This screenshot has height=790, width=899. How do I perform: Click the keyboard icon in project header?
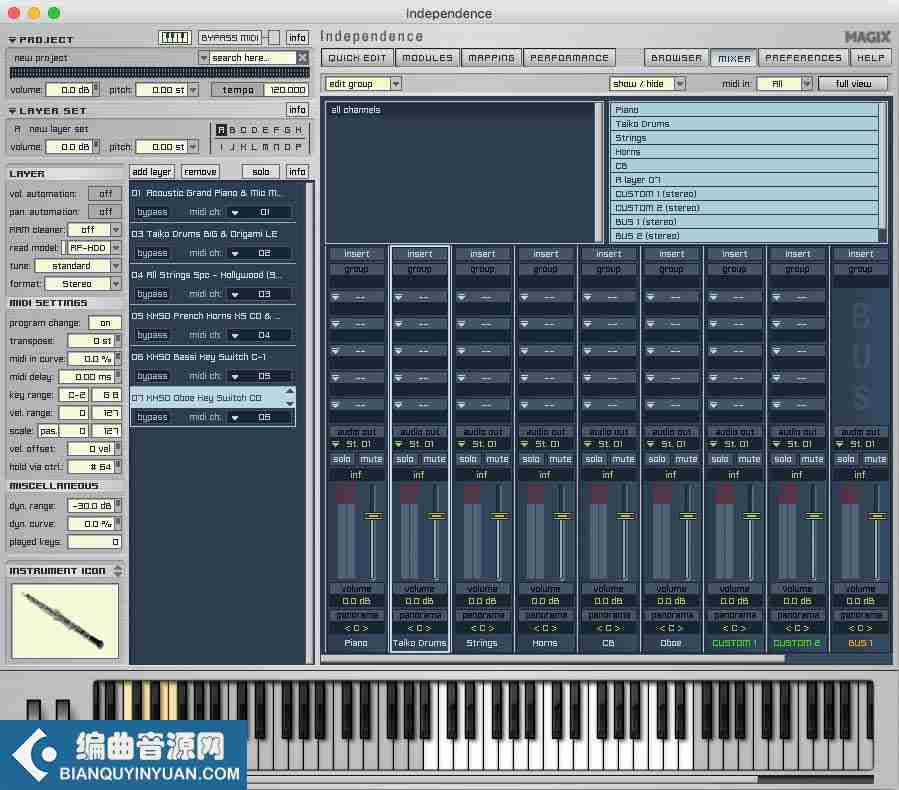pyautogui.click(x=174, y=38)
